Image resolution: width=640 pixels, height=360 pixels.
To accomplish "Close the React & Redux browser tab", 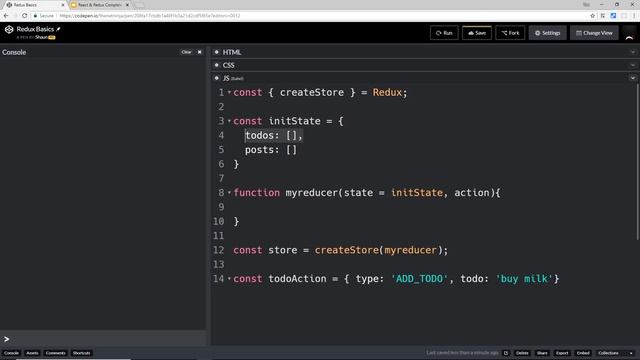I will [127, 5].
